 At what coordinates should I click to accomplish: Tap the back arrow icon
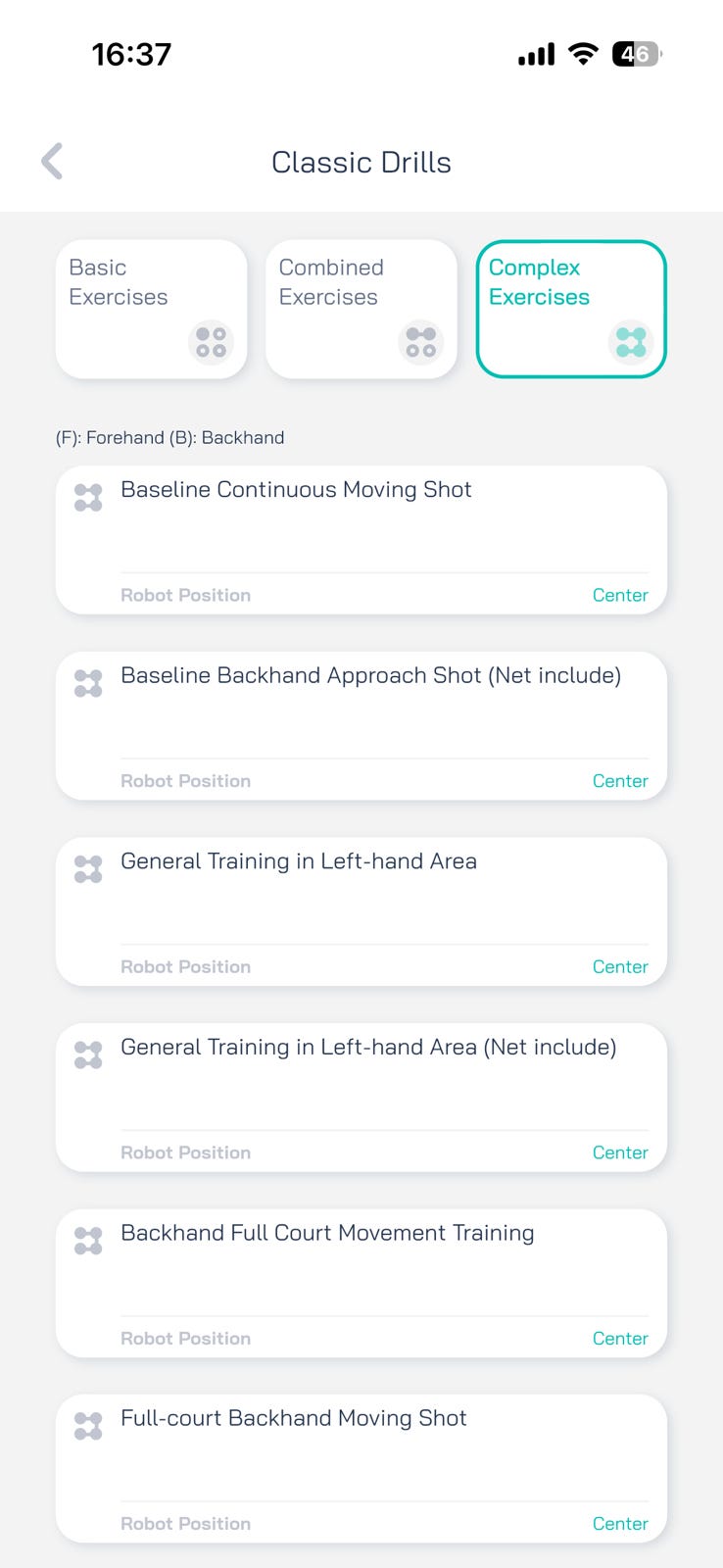pyautogui.click(x=53, y=162)
